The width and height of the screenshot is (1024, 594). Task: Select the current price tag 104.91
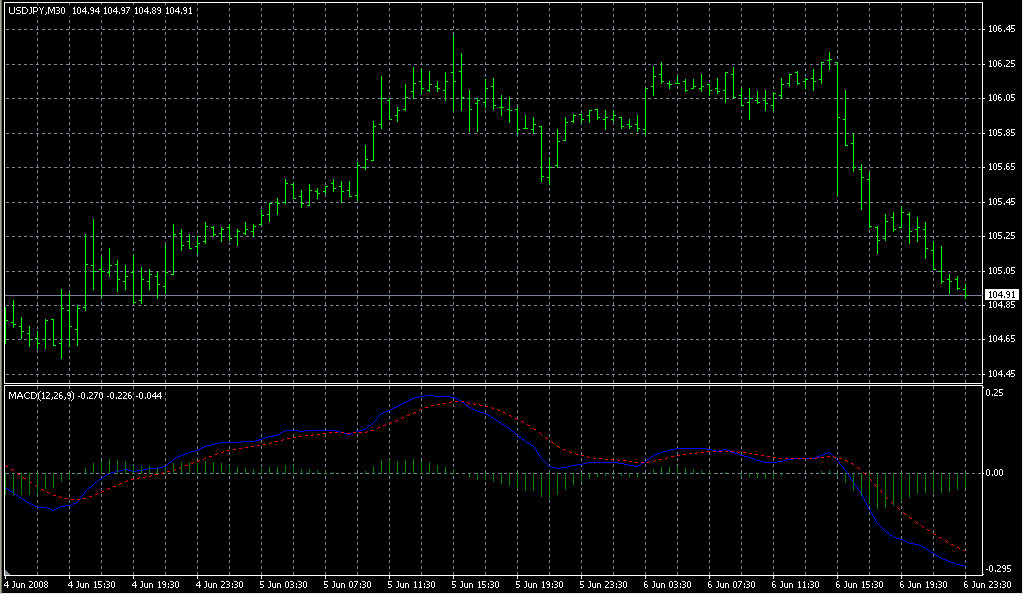pyautogui.click(x=1001, y=295)
